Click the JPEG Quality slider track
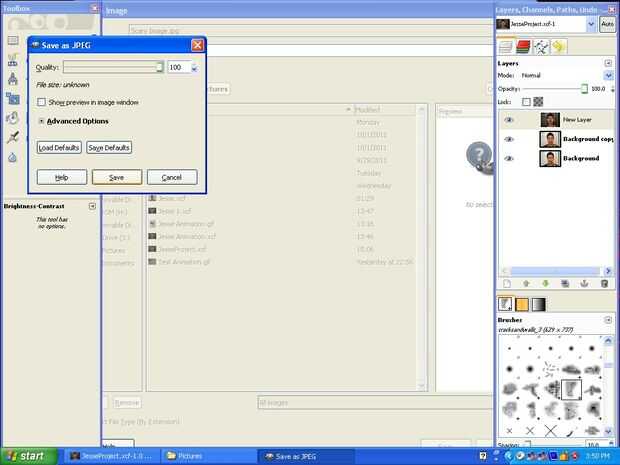This screenshot has width=620, height=465. point(113,67)
